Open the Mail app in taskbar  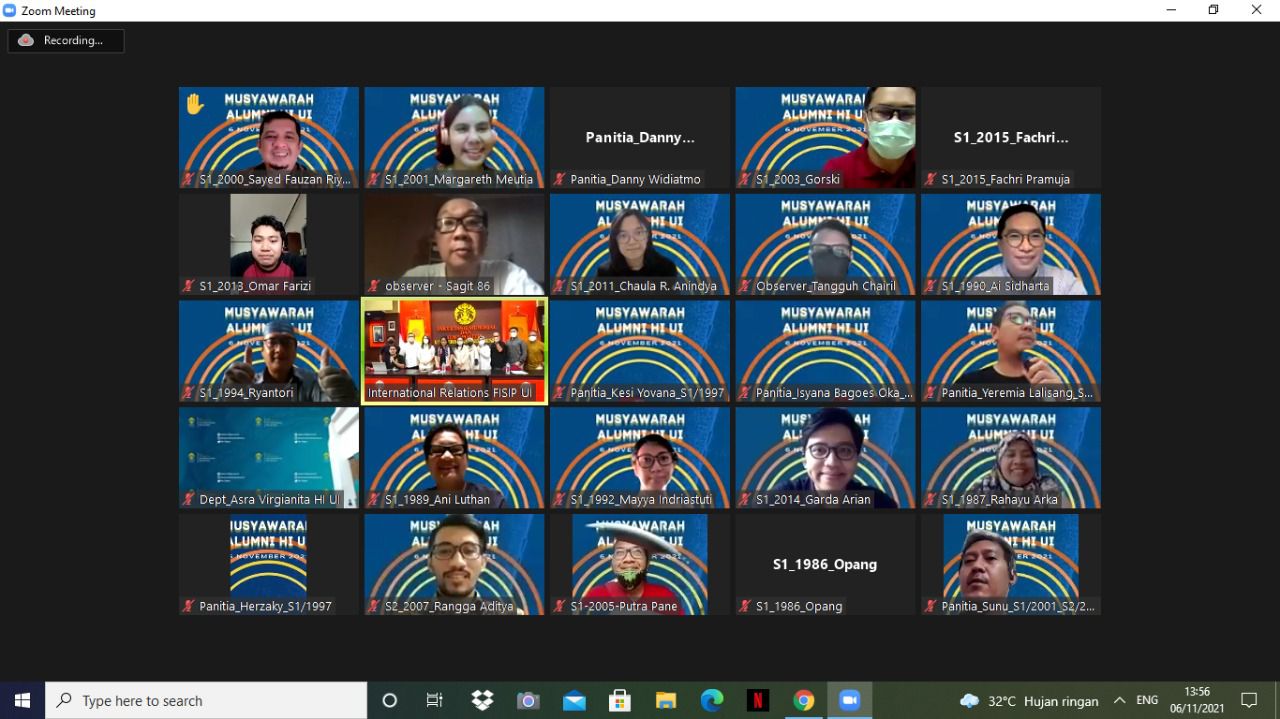tap(574, 700)
